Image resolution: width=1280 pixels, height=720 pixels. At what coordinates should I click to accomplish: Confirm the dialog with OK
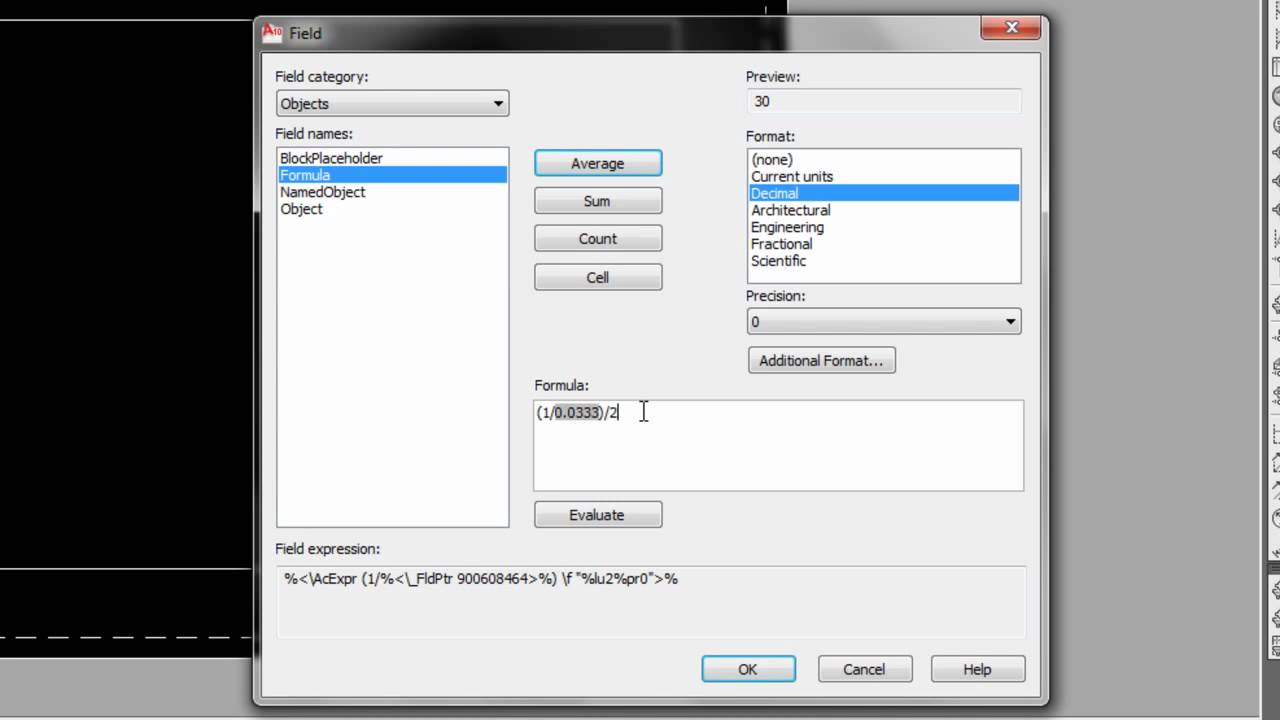coord(748,669)
